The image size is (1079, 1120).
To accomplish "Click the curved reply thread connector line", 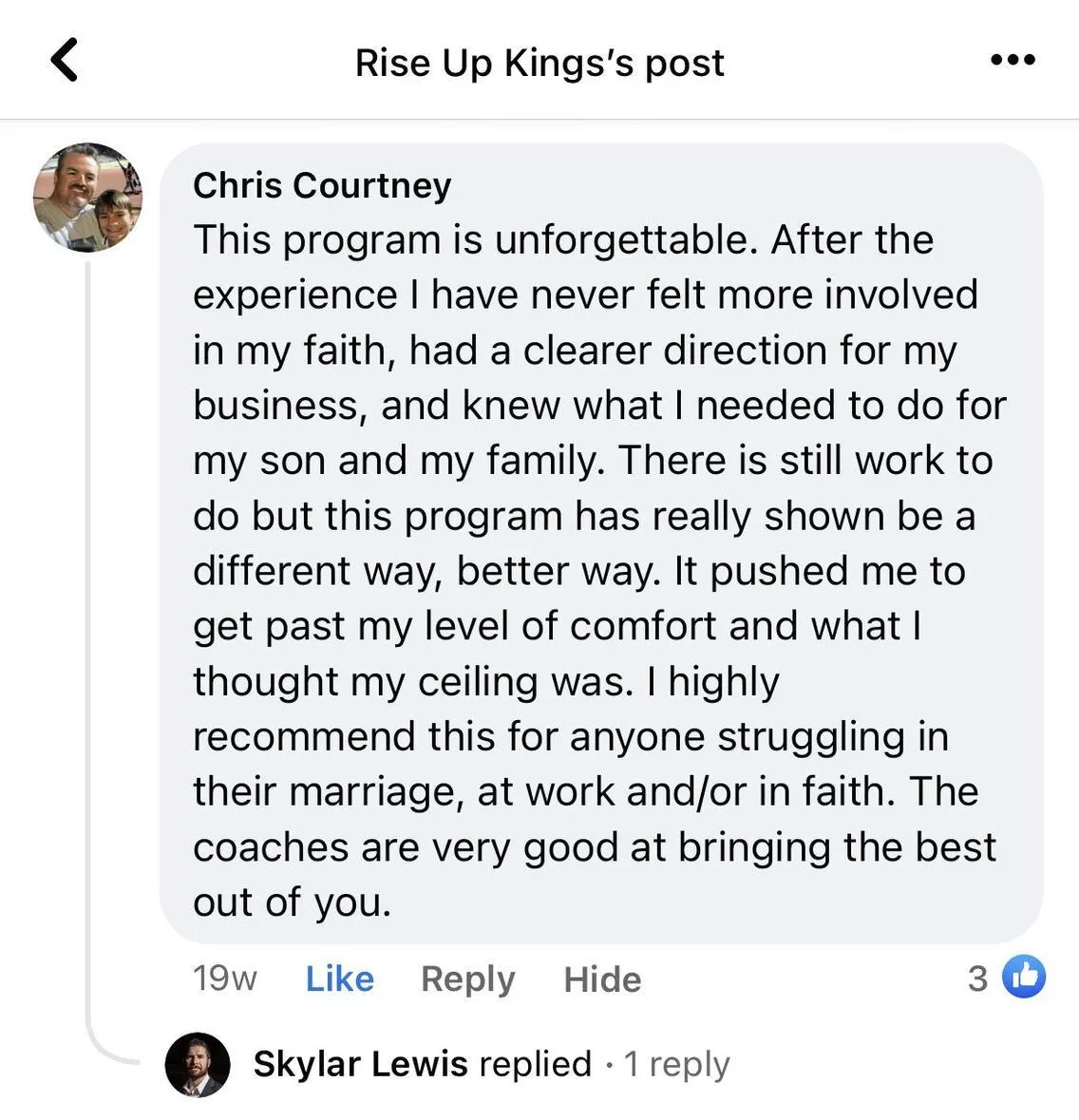I will (x=104, y=1045).
